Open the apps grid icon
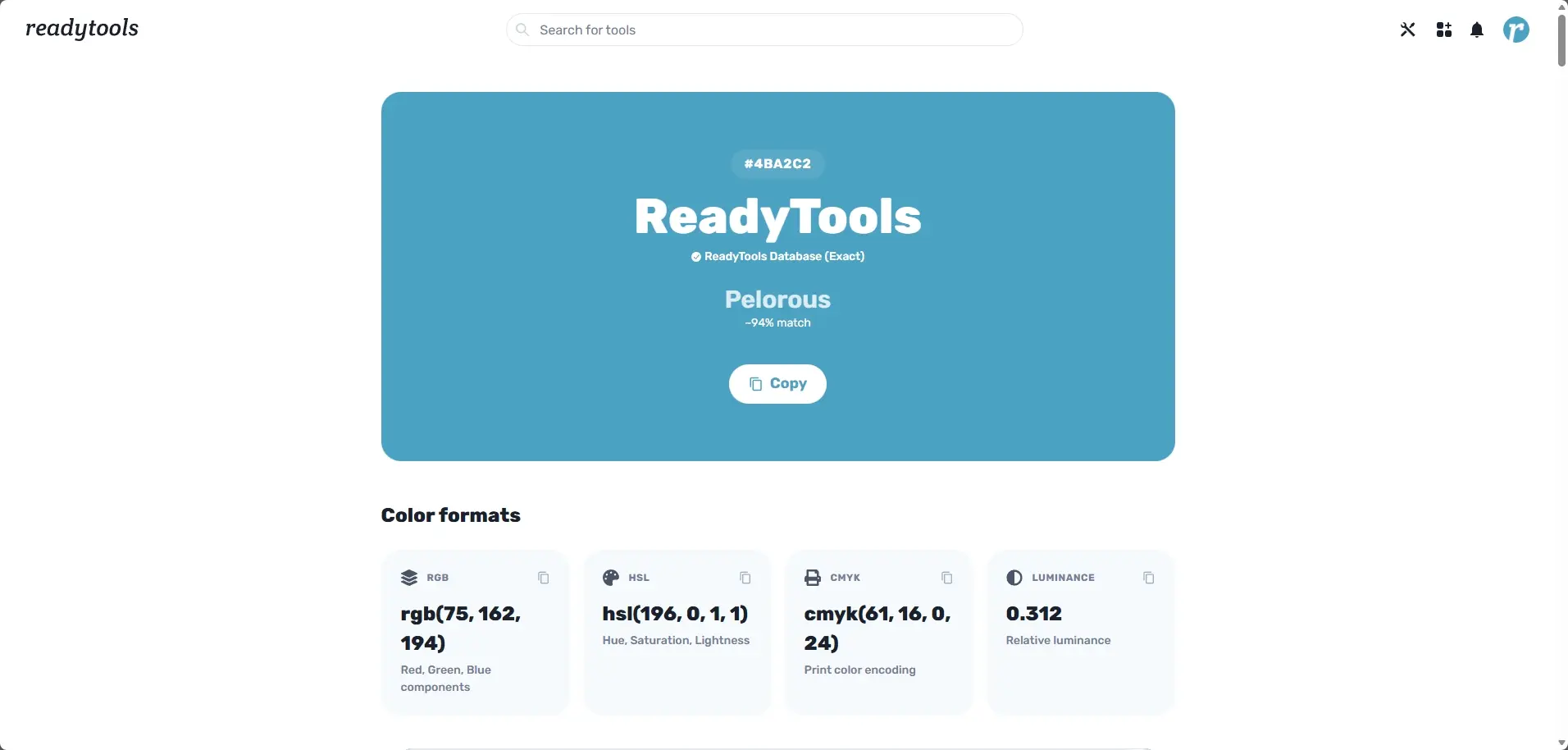The height and width of the screenshot is (750, 1568). pyautogui.click(x=1444, y=30)
